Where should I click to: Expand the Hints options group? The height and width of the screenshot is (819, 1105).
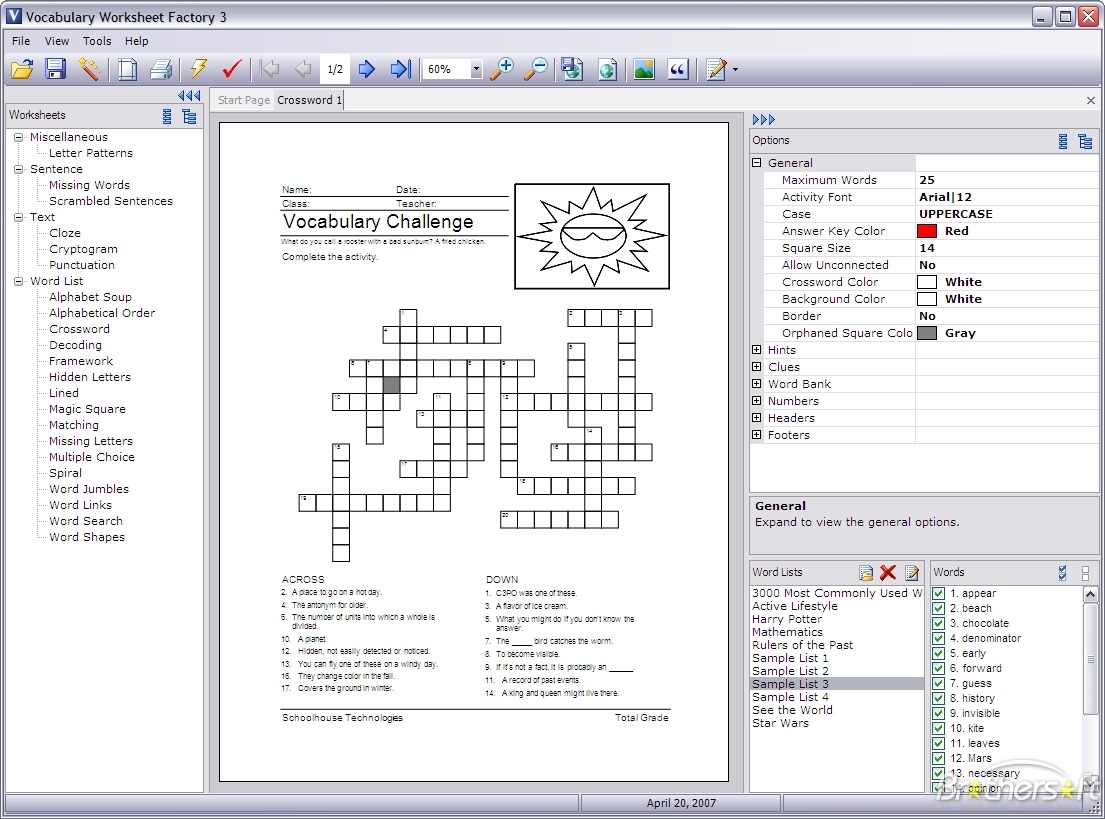click(x=757, y=350)
